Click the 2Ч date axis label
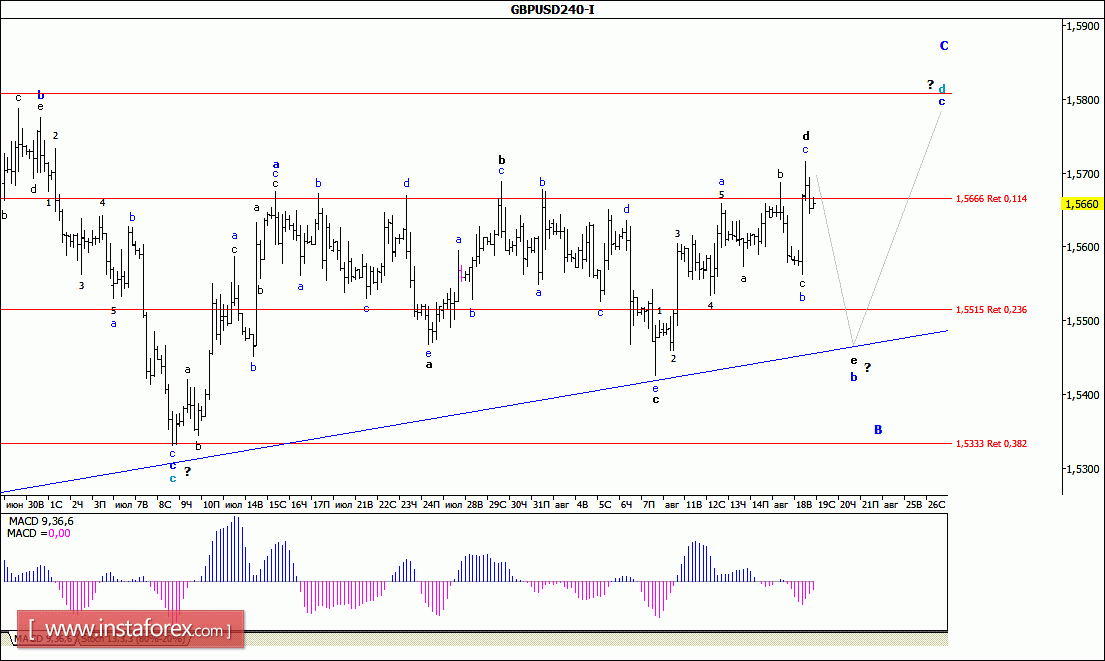 coord(78,505)
